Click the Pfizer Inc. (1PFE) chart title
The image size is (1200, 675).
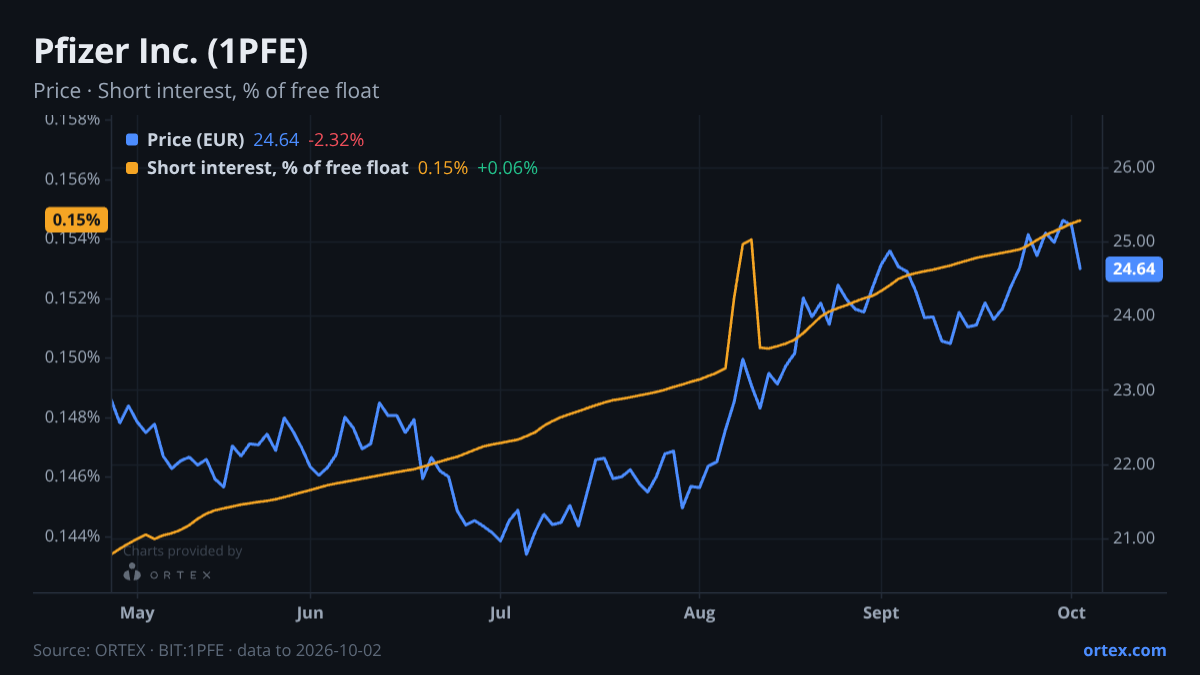171,51
